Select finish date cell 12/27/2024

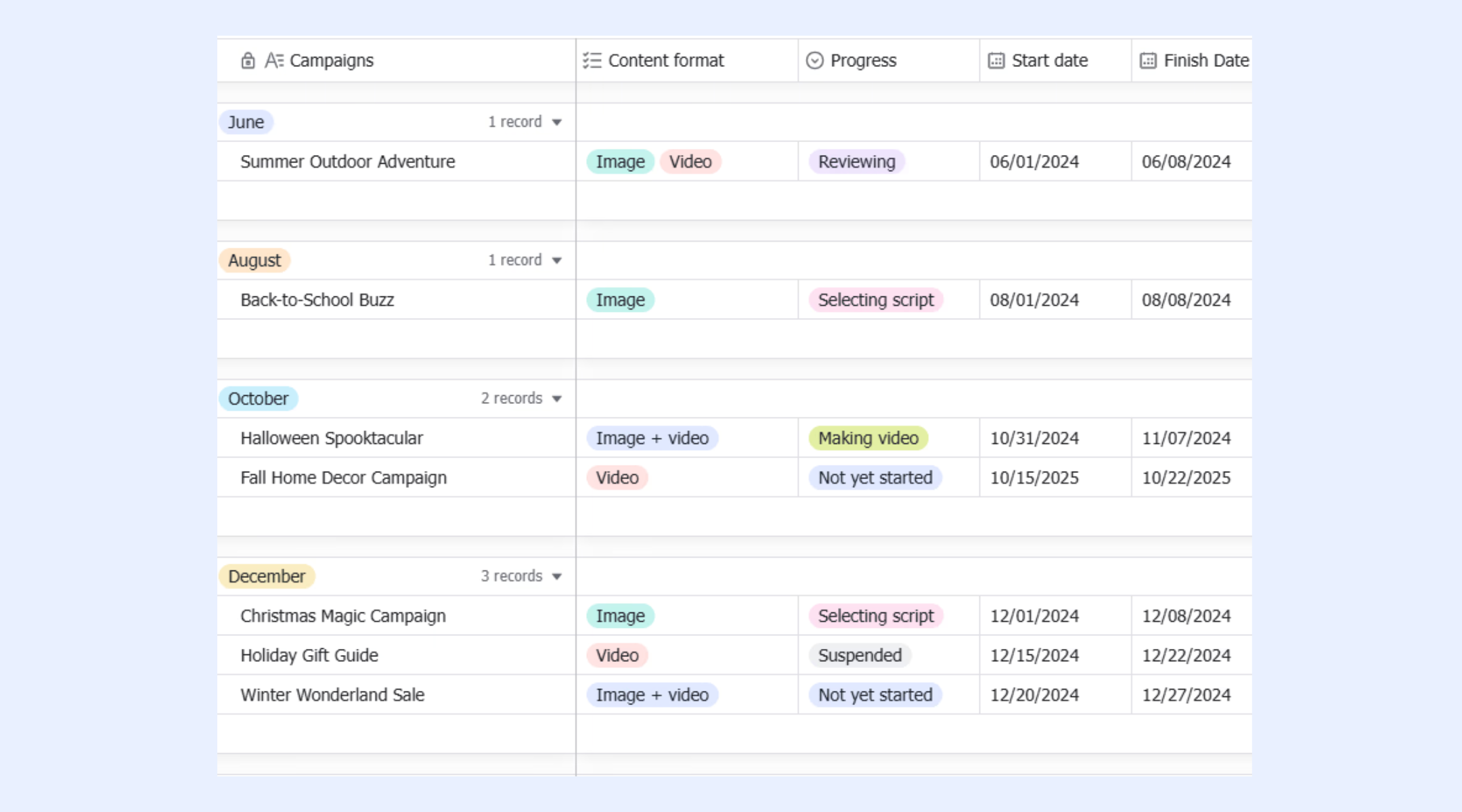1191,695
